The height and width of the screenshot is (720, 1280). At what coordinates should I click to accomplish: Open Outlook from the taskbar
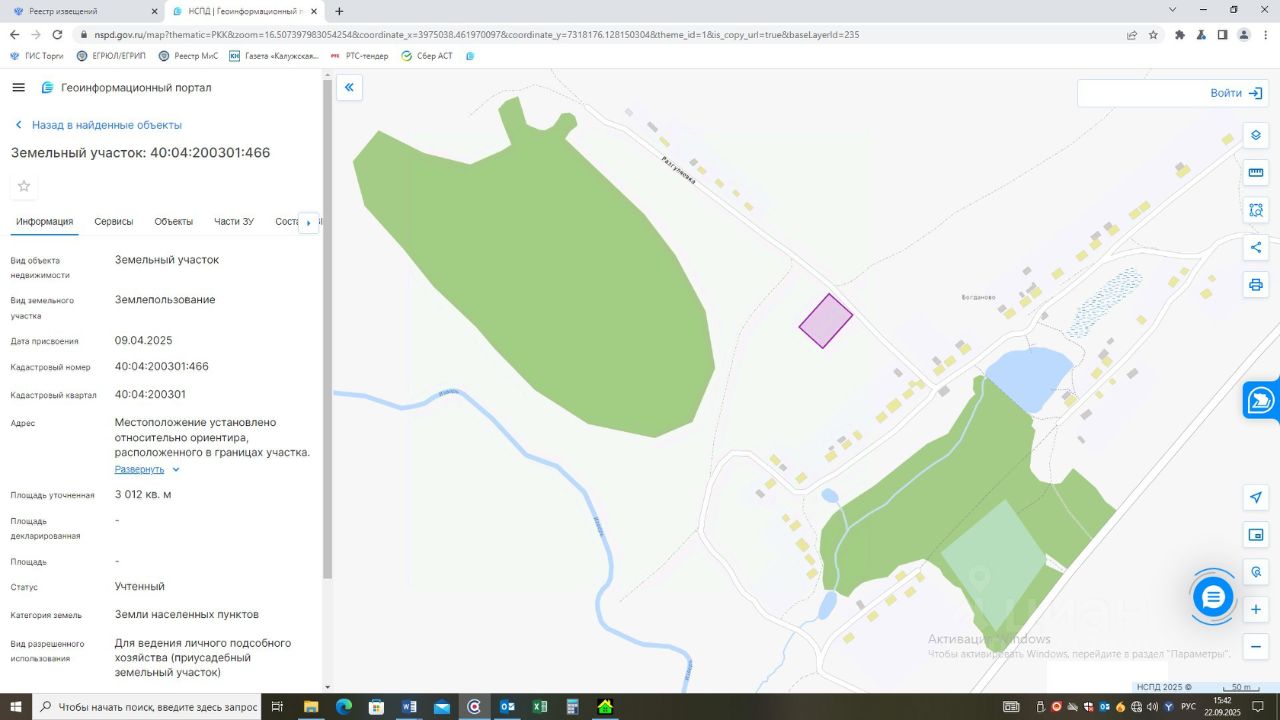(507, 707)
